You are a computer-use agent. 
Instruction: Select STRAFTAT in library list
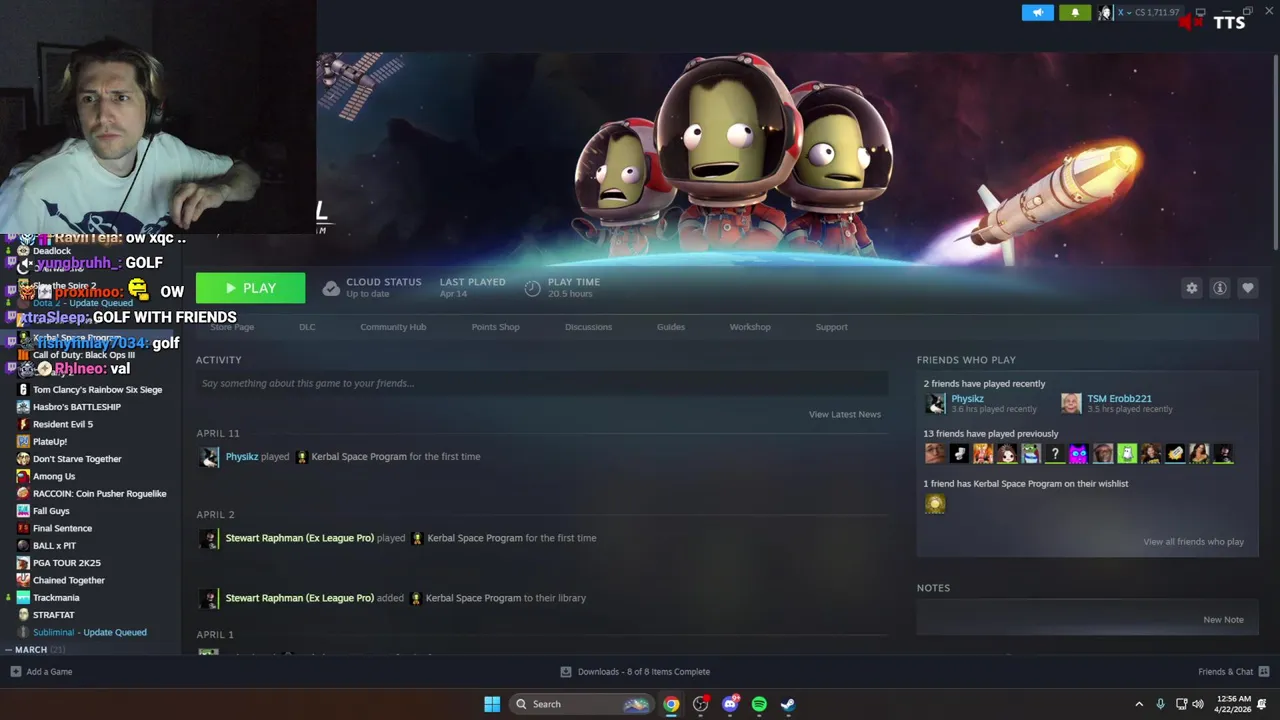pos(53,615)
